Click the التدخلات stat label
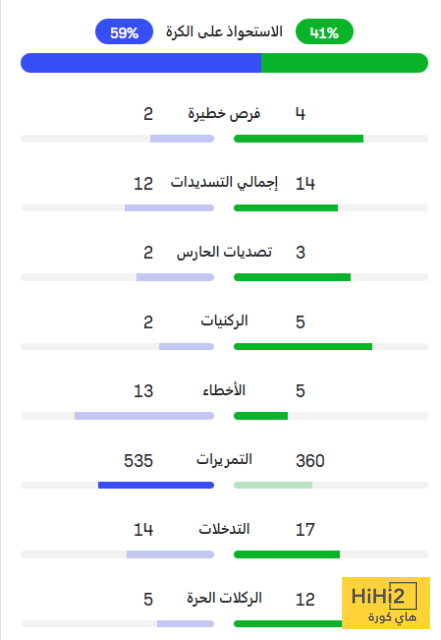441x640 pixels. coord(224,529)
